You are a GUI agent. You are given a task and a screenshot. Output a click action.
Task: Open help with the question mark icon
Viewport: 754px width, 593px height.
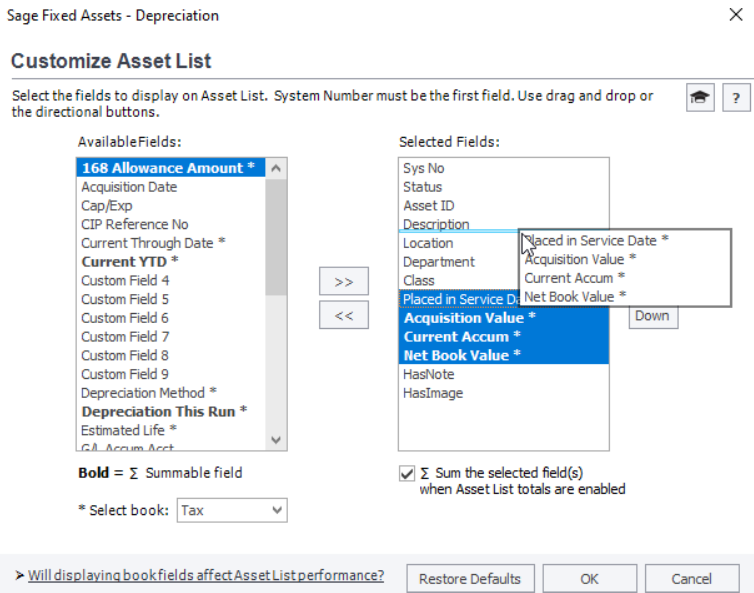[736, 98]
